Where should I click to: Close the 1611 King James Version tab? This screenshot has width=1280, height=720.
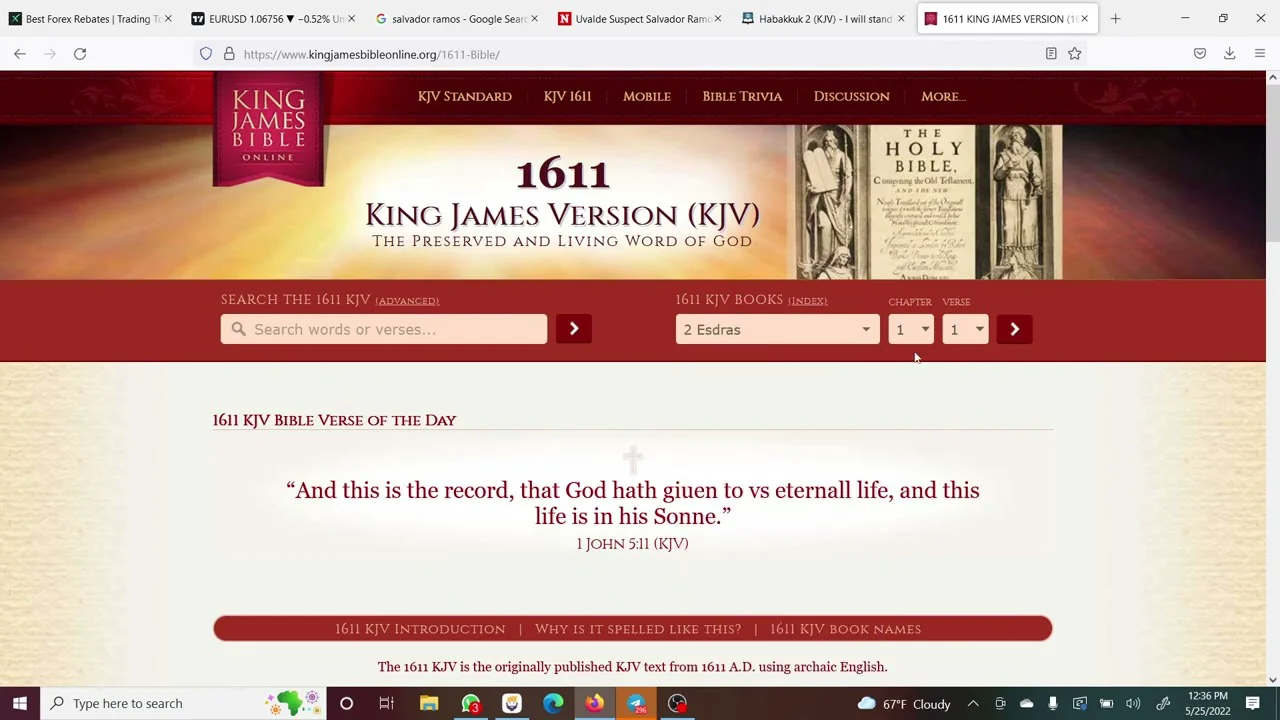(1084, 18)
